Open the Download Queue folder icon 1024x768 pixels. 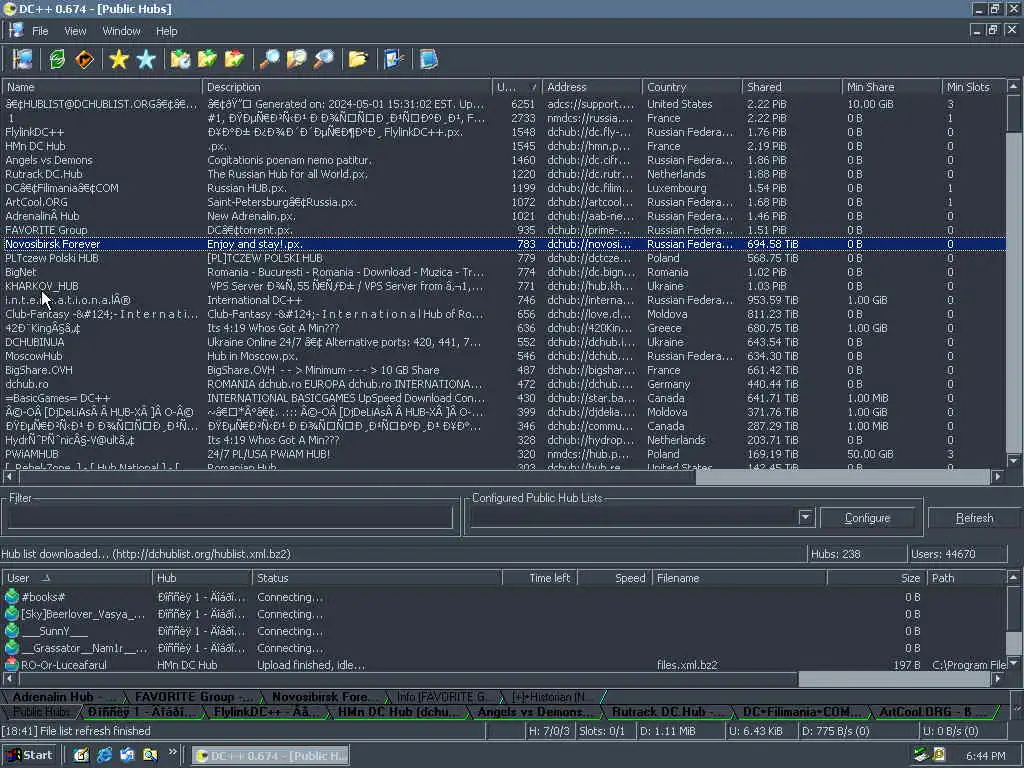180,59
